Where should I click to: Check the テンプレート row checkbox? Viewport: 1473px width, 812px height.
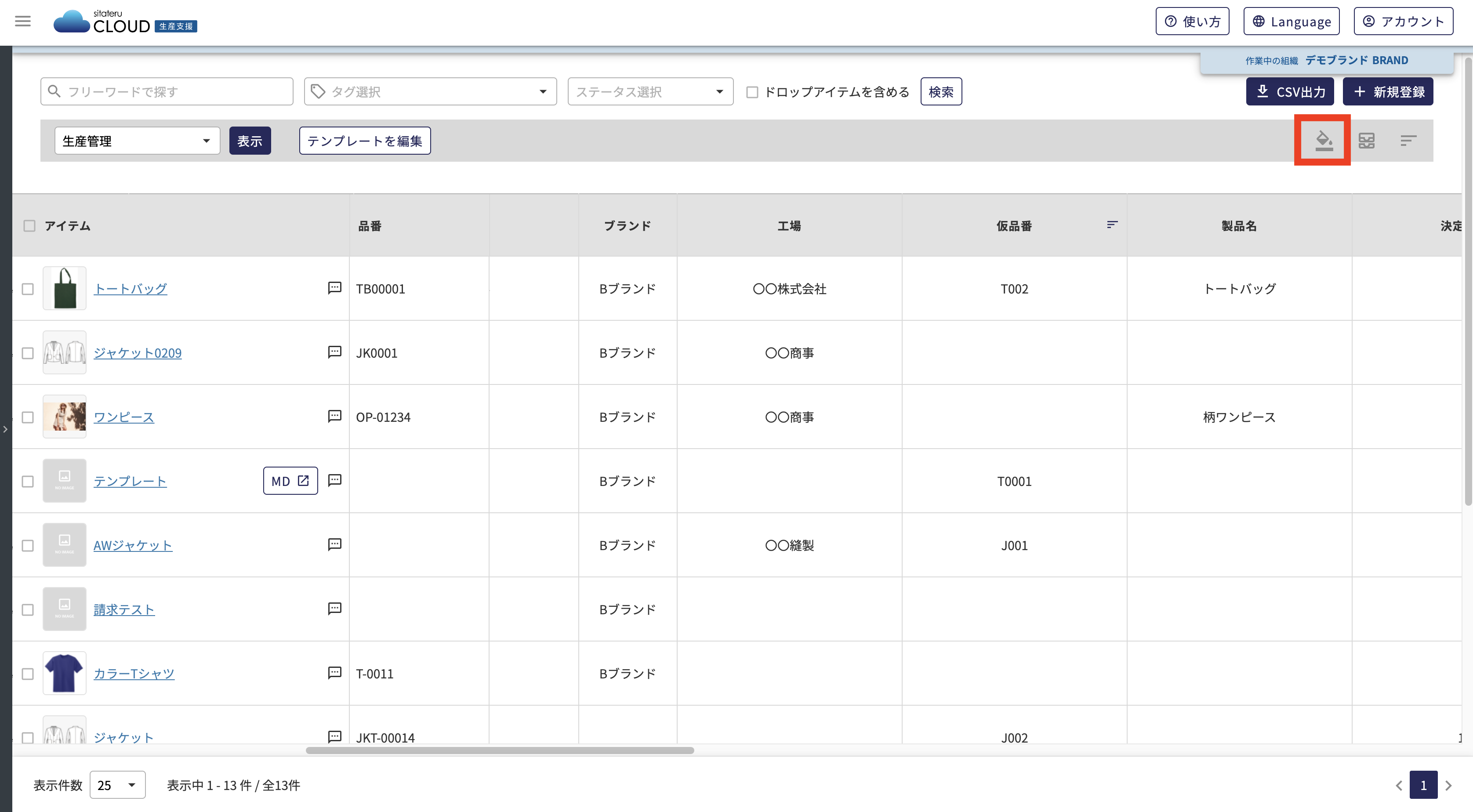click(x=27, y=482)
